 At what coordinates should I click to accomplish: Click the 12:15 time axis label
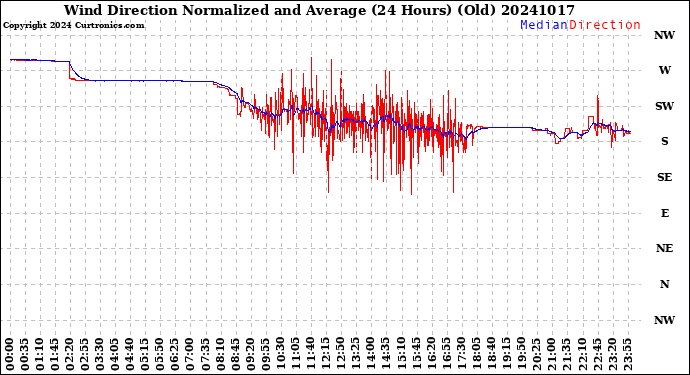pyautogui.click(x=326, y=354)
